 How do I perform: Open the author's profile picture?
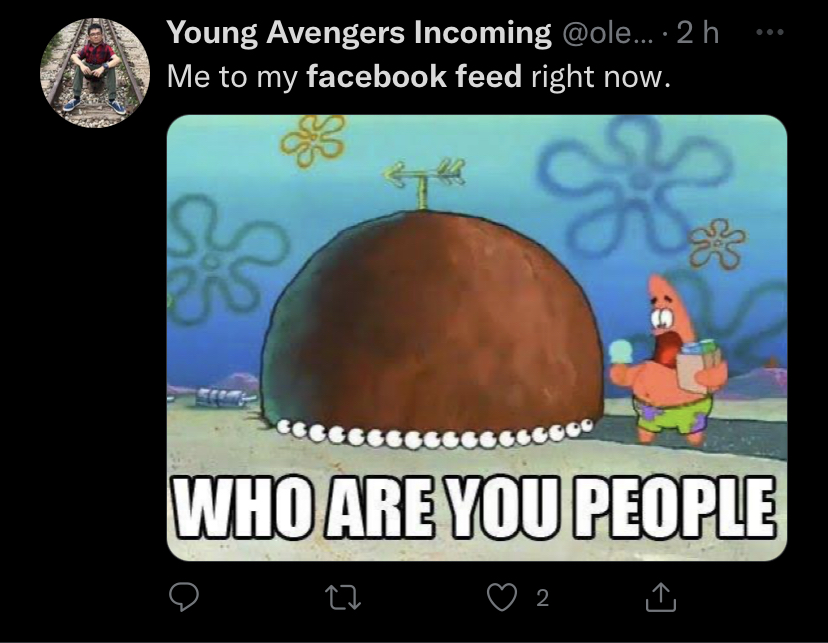(95, 73)
